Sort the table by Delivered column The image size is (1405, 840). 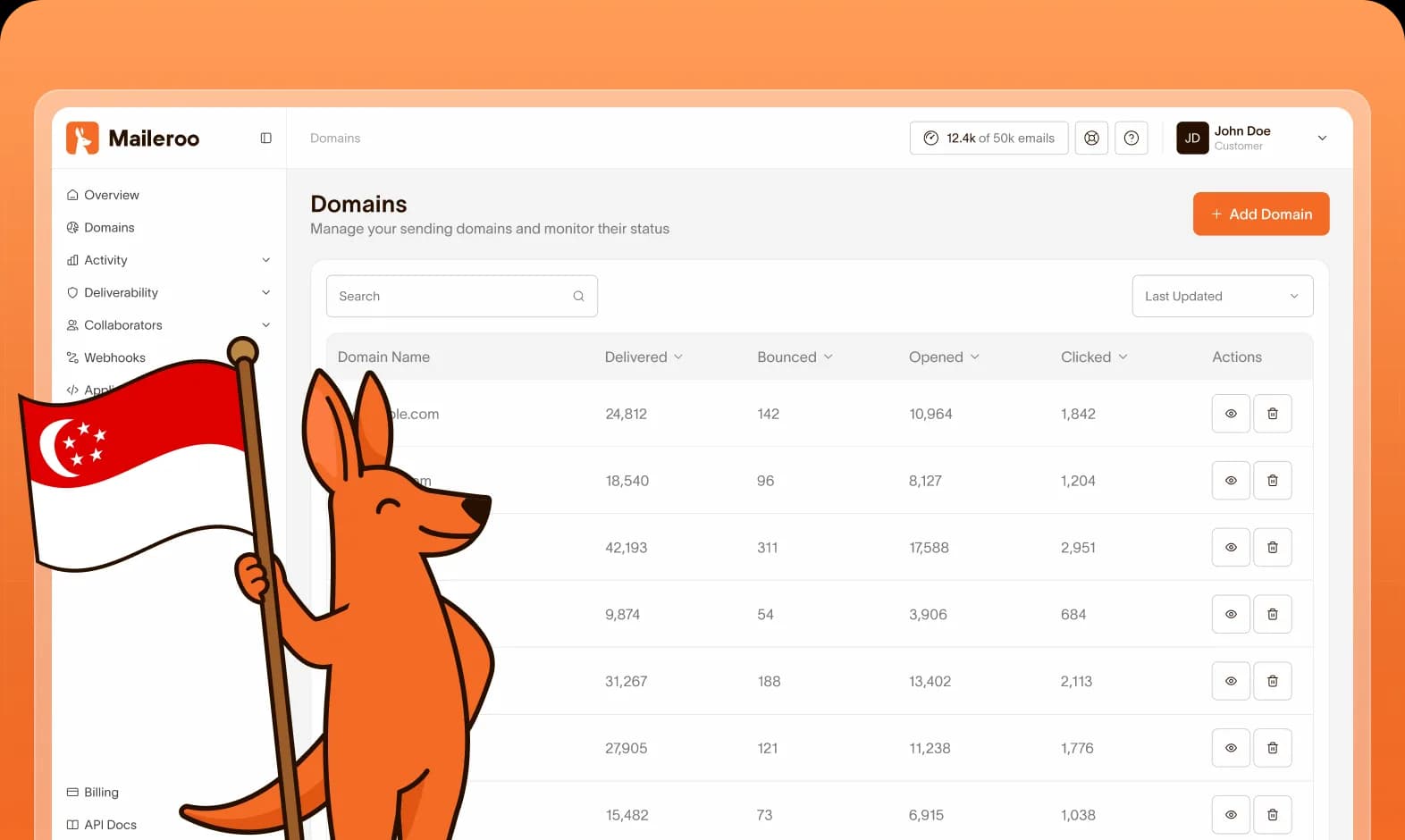pos(644,357)
